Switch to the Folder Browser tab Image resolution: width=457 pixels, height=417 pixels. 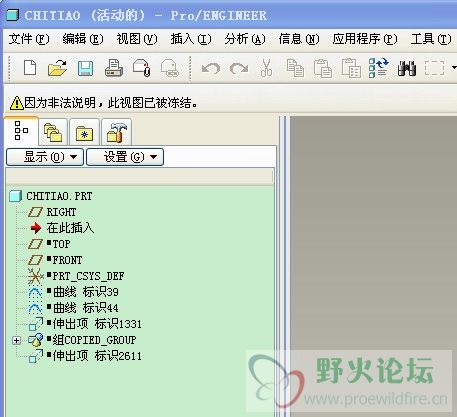click(x=53, y=132)
